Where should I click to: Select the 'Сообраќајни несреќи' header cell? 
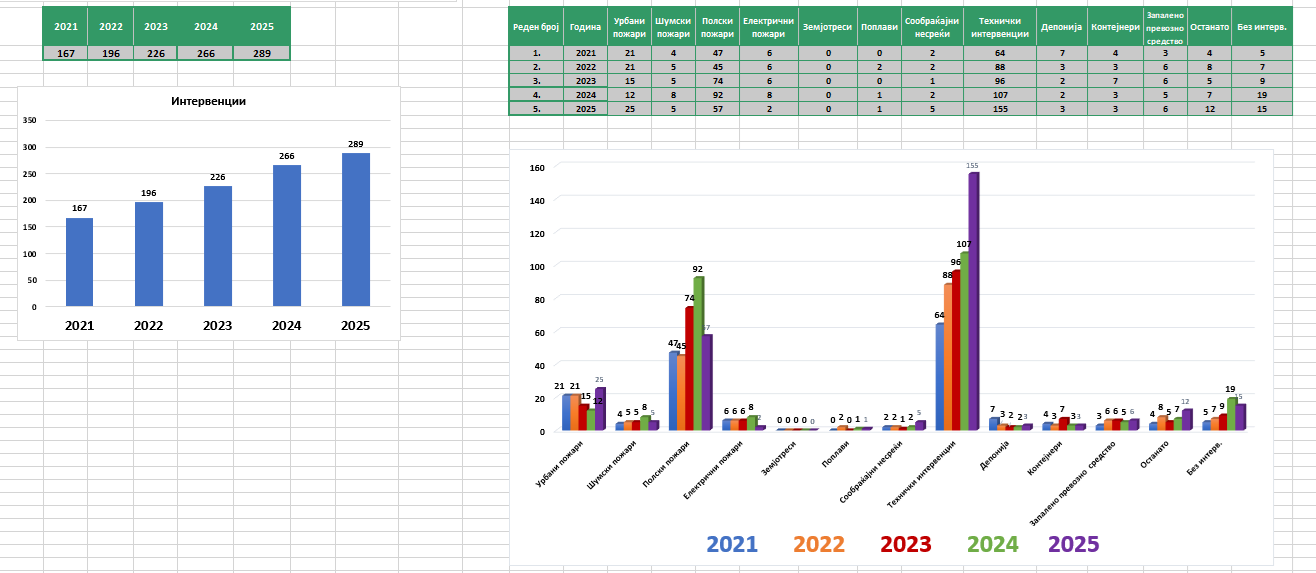click(x=932, y=28)
